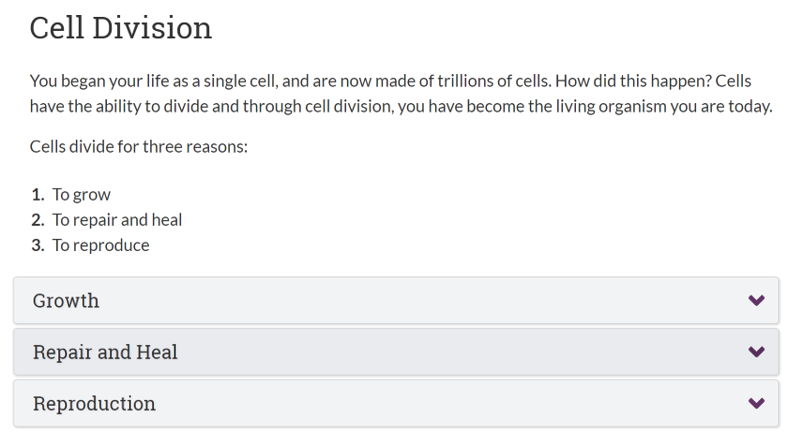Viewport: 803px width, 439px height.
Task: Expand the Growth accordion section
Action: pyautogui.click(x=396, y=300)
